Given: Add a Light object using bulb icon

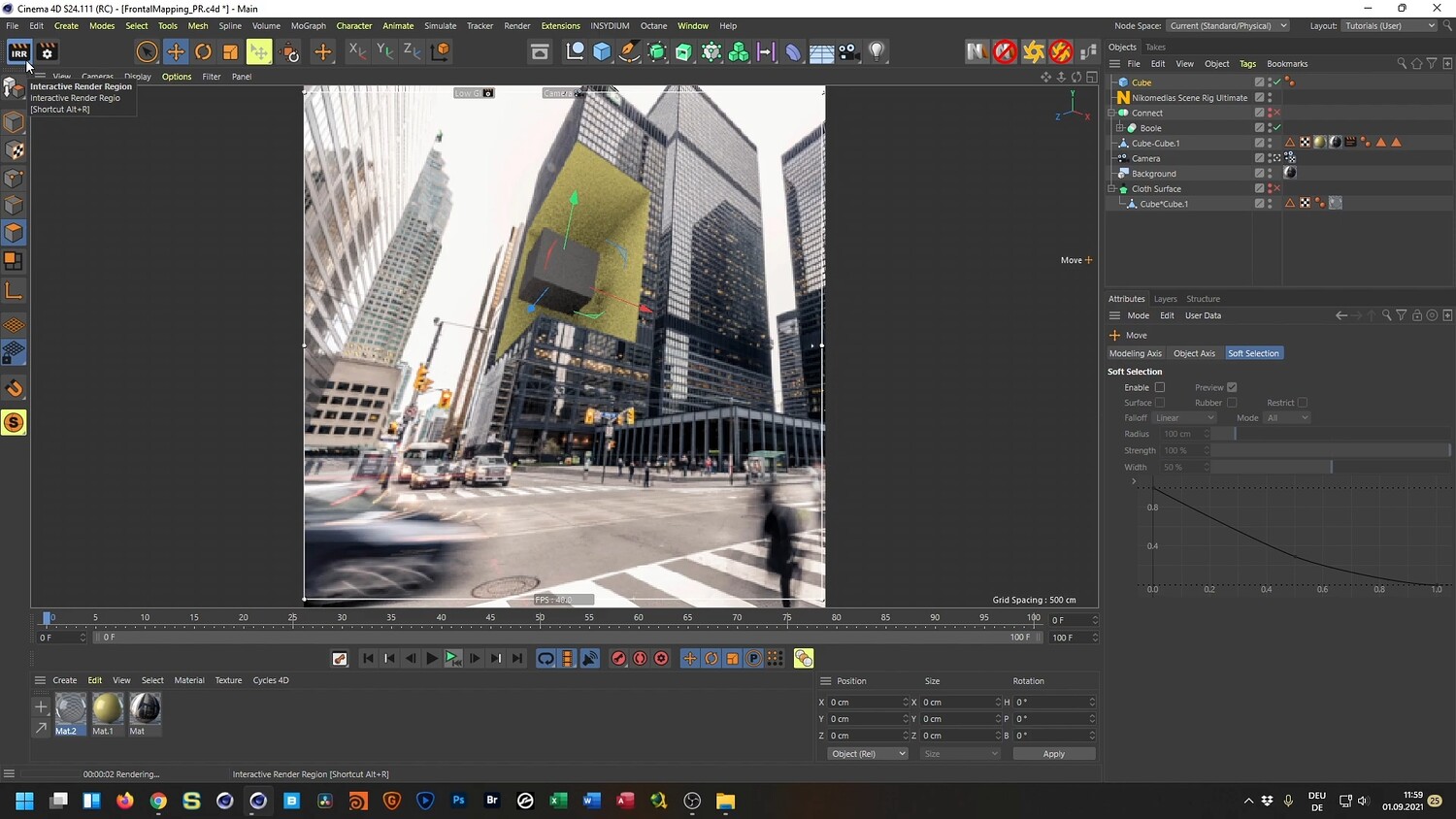Looking at the screenshot, I should [x=877, y=52].
